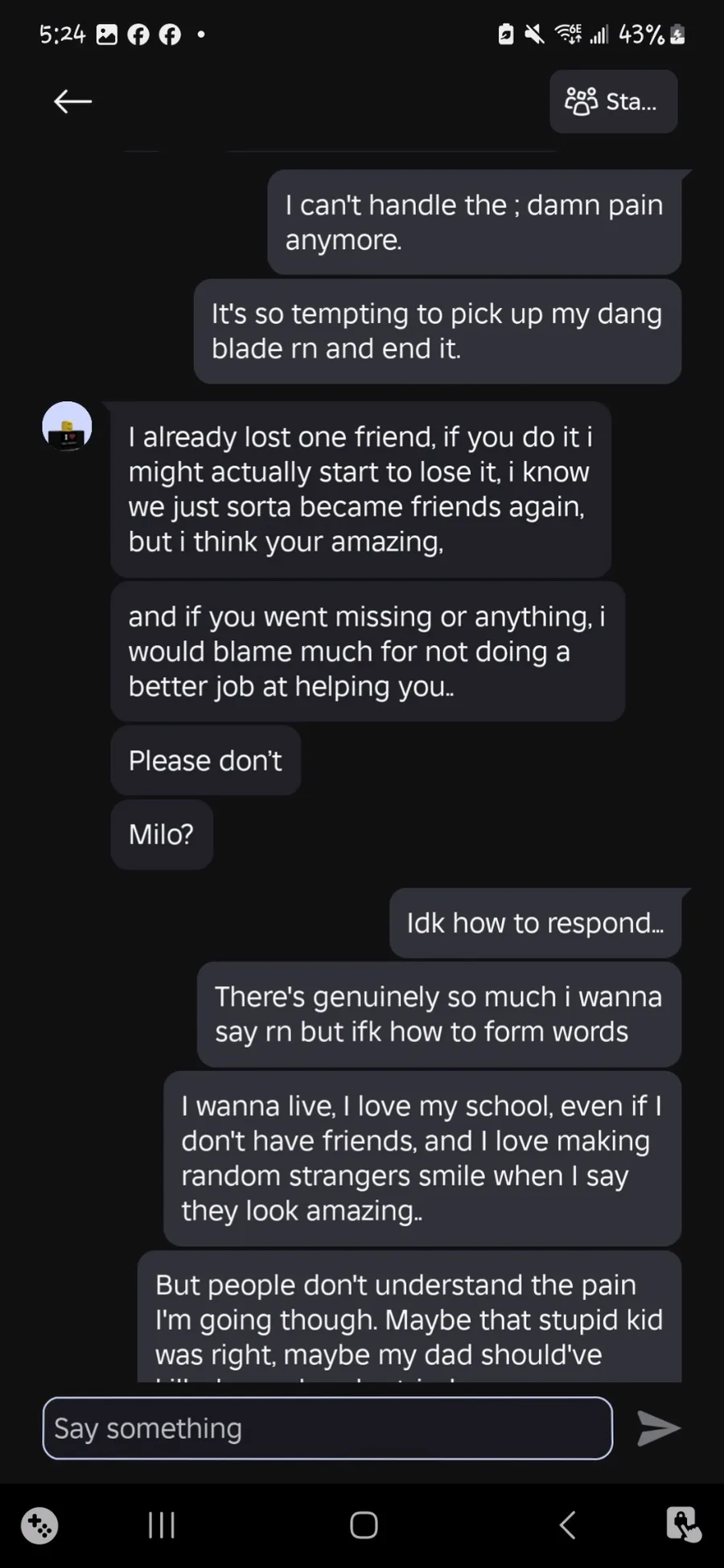Tap the gallery notification icon in status bar
This screenshot has width=724, height=1568.
[x=107, y=35]
